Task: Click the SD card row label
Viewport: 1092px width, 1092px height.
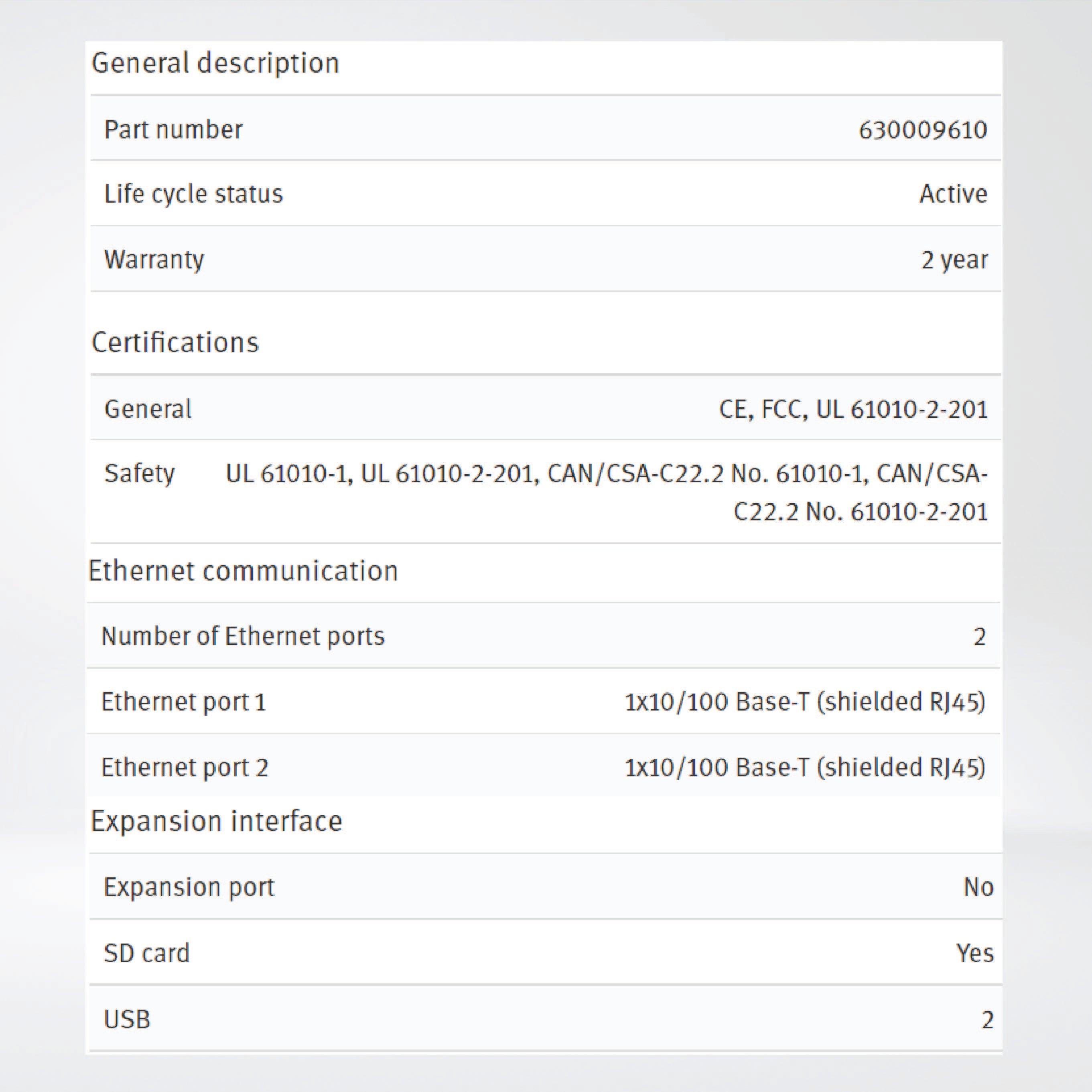Action: coord(146,953)
